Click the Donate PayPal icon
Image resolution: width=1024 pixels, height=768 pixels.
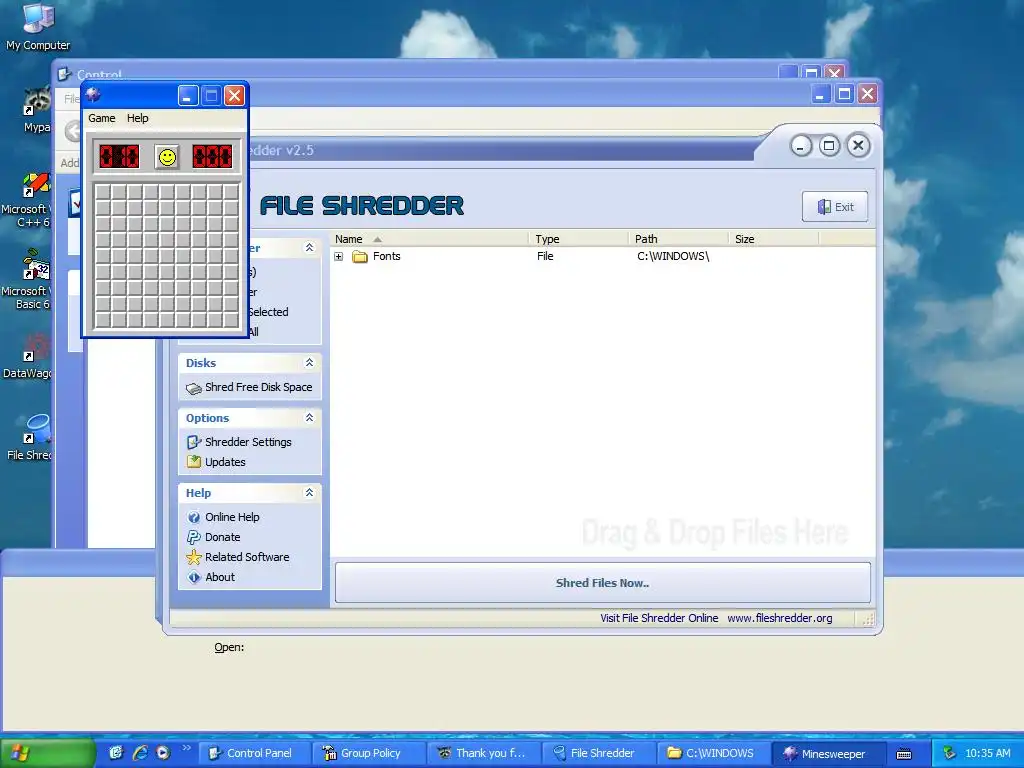193,537
